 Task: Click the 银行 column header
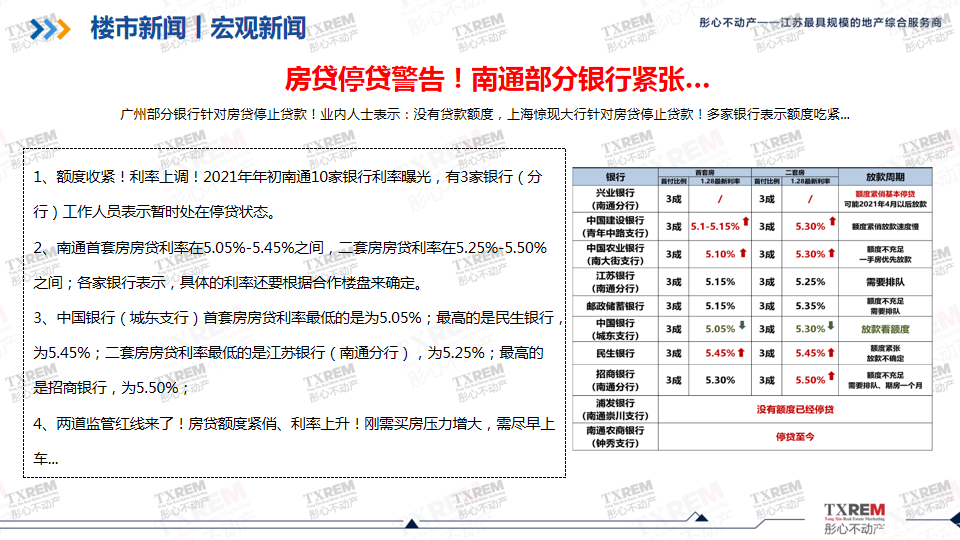coord(615,177)
